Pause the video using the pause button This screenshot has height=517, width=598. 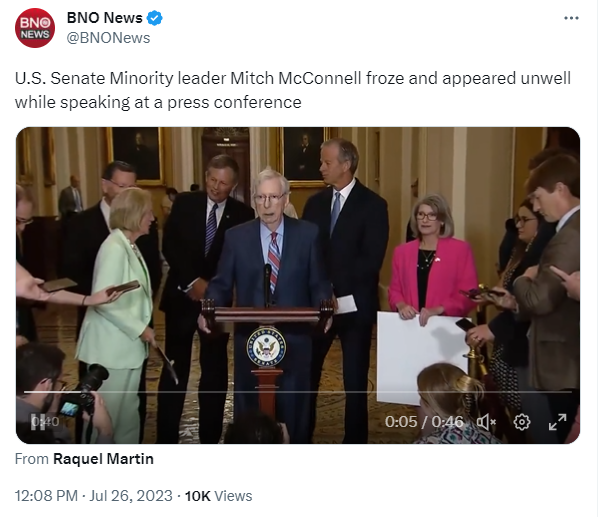tap(37, 422)
